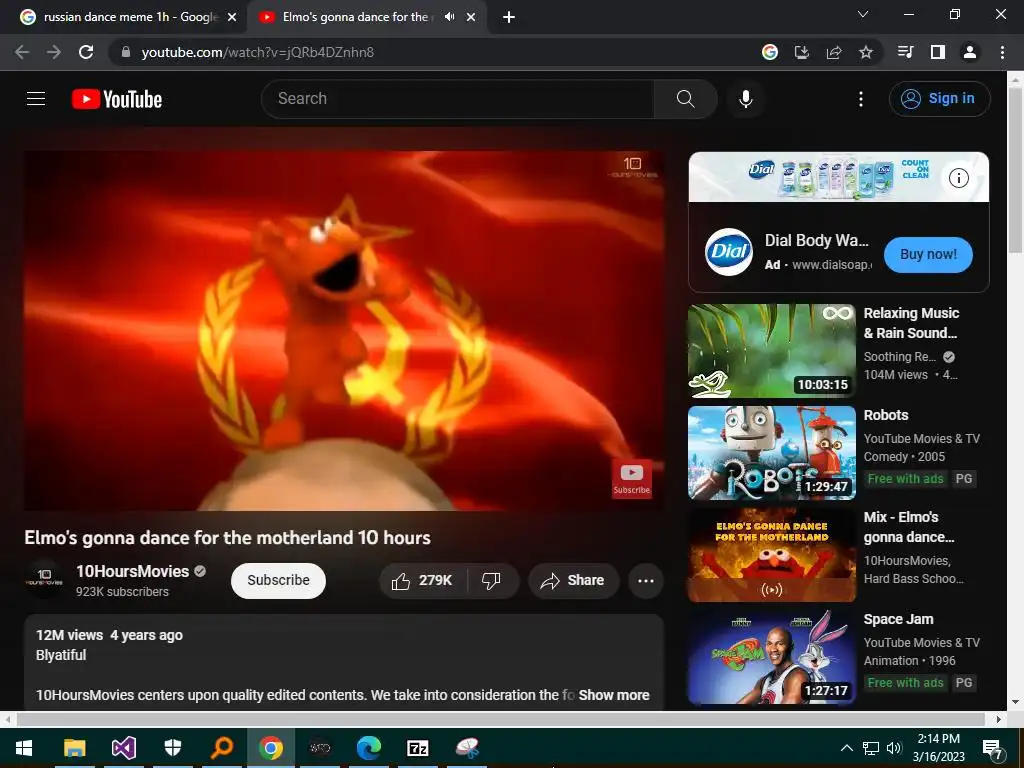This screenshot has width=1024, height=768.
Task: Focus the YouTube Search field
Action: point(458,99)
